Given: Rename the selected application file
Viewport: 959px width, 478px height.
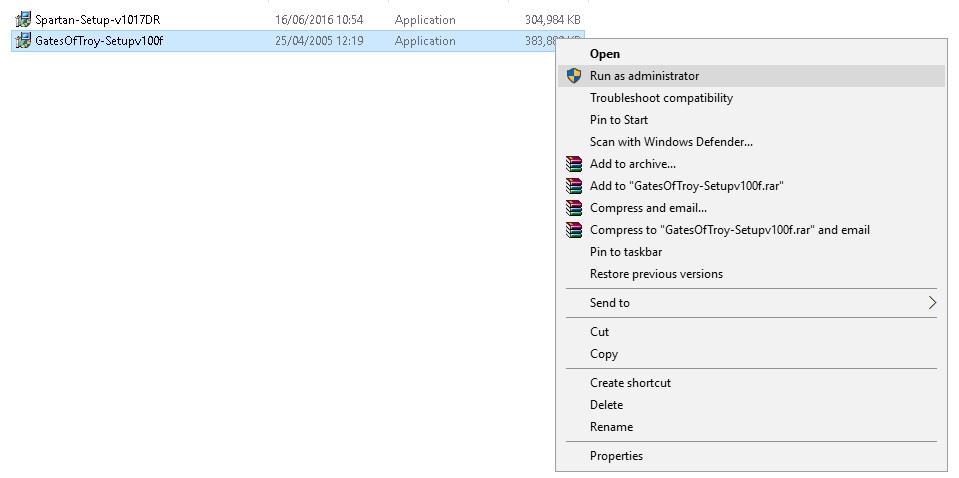Looking at the screenshot, I should [x=611, y=427].
